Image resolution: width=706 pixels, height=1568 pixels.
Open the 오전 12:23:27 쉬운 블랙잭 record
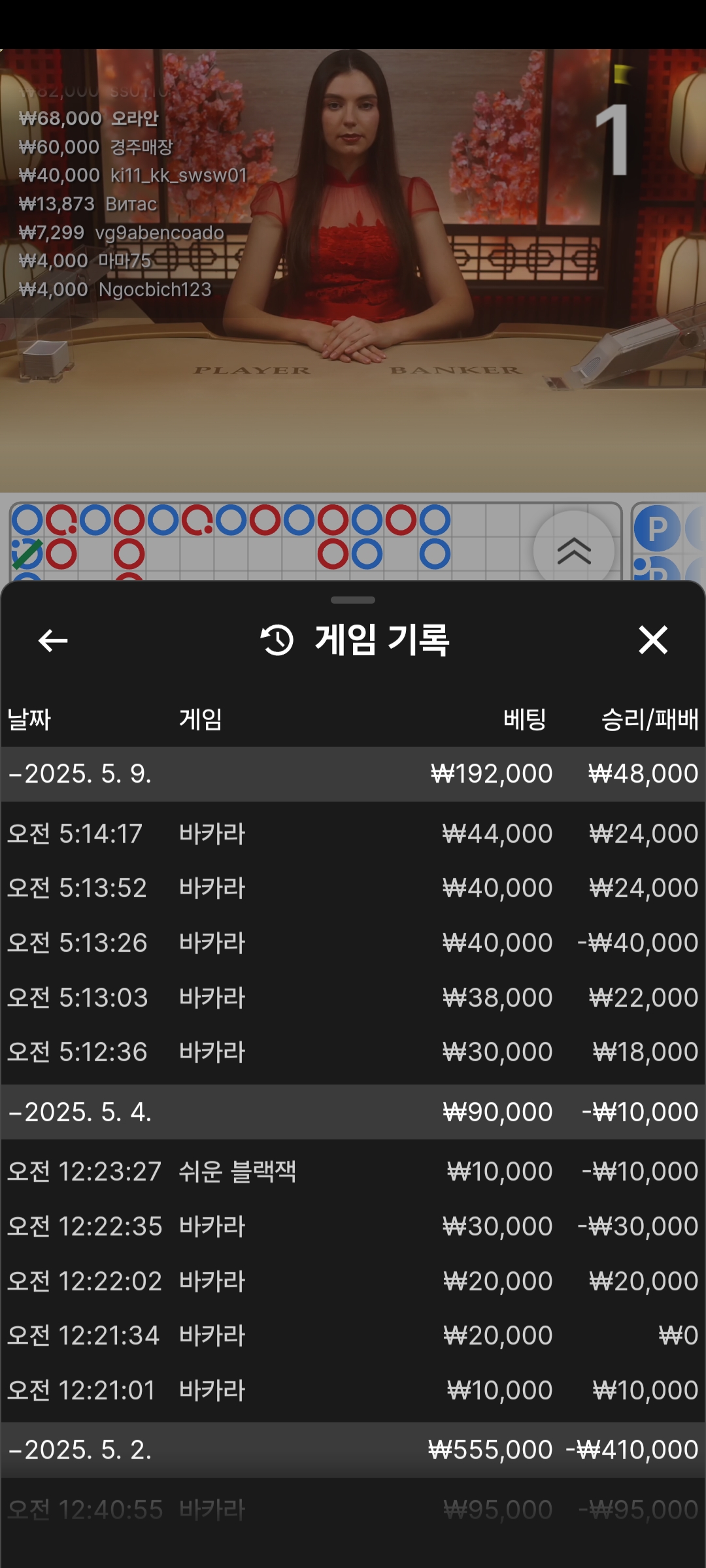353,1171
